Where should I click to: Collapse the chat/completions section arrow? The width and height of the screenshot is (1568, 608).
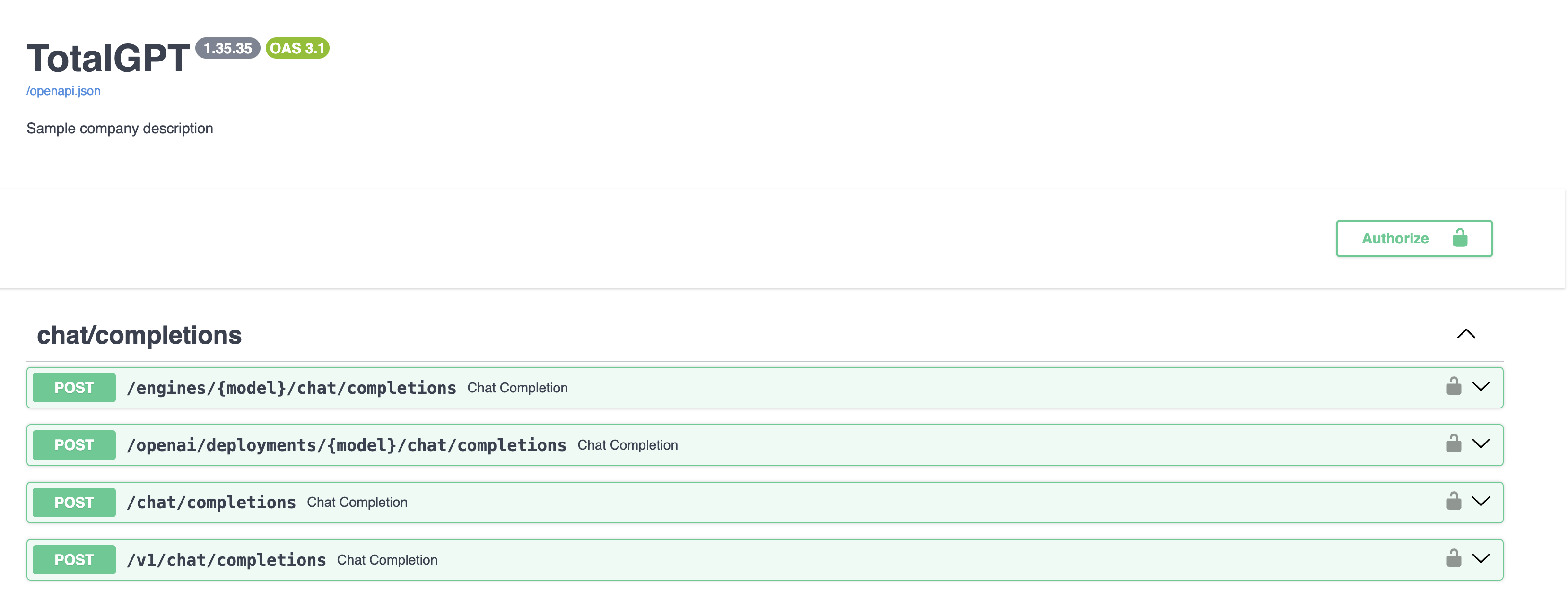pos(1466,333)
